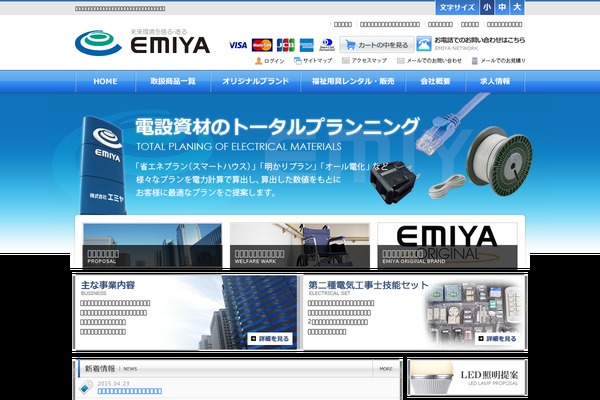600x400 pixels.
Task: Click the MasterCard icon
Action: [262, 45]
